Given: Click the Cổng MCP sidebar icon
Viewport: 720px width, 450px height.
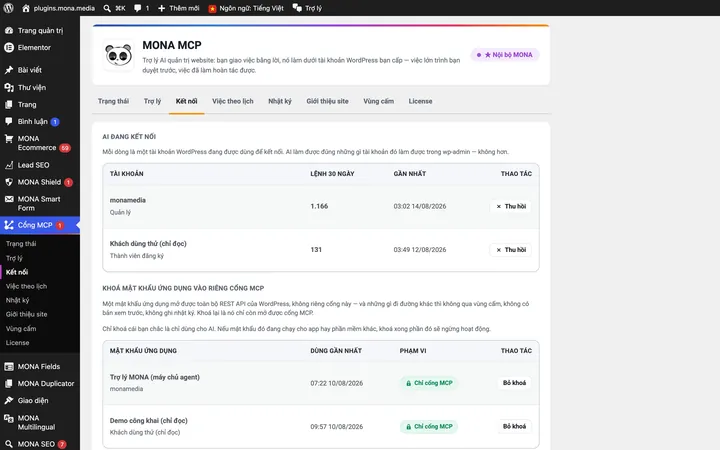Looking at the screenshot, I should [x=9, y=225].
